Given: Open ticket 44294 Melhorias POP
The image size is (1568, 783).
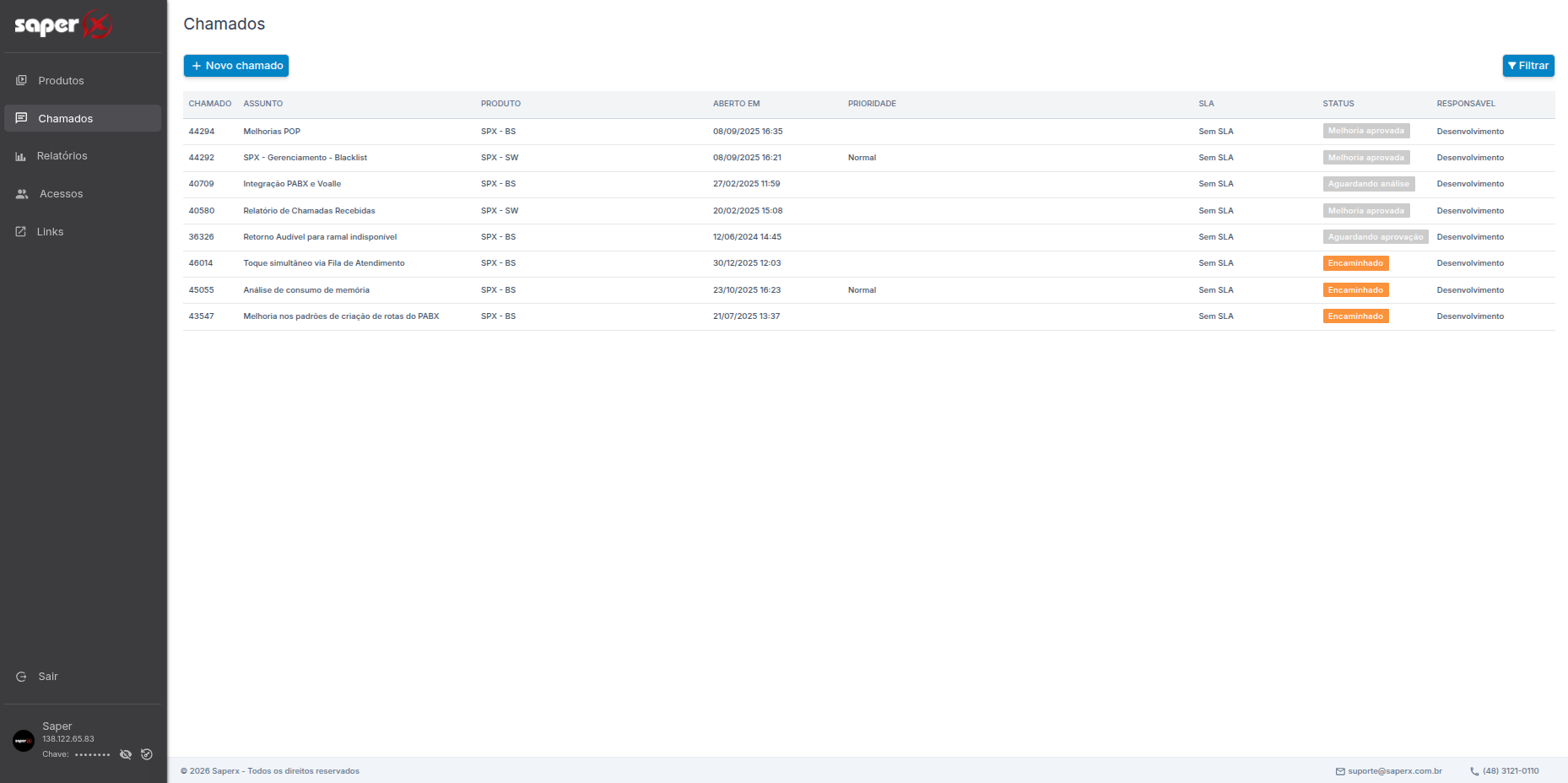Looking at the screenshot, I should point(272,132).
